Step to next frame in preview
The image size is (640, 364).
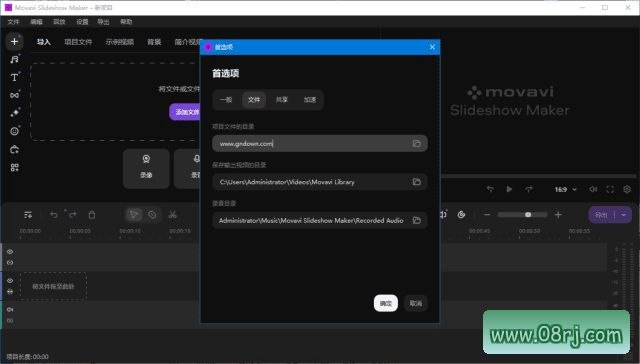pyautogui.click(x=529, y=189)
